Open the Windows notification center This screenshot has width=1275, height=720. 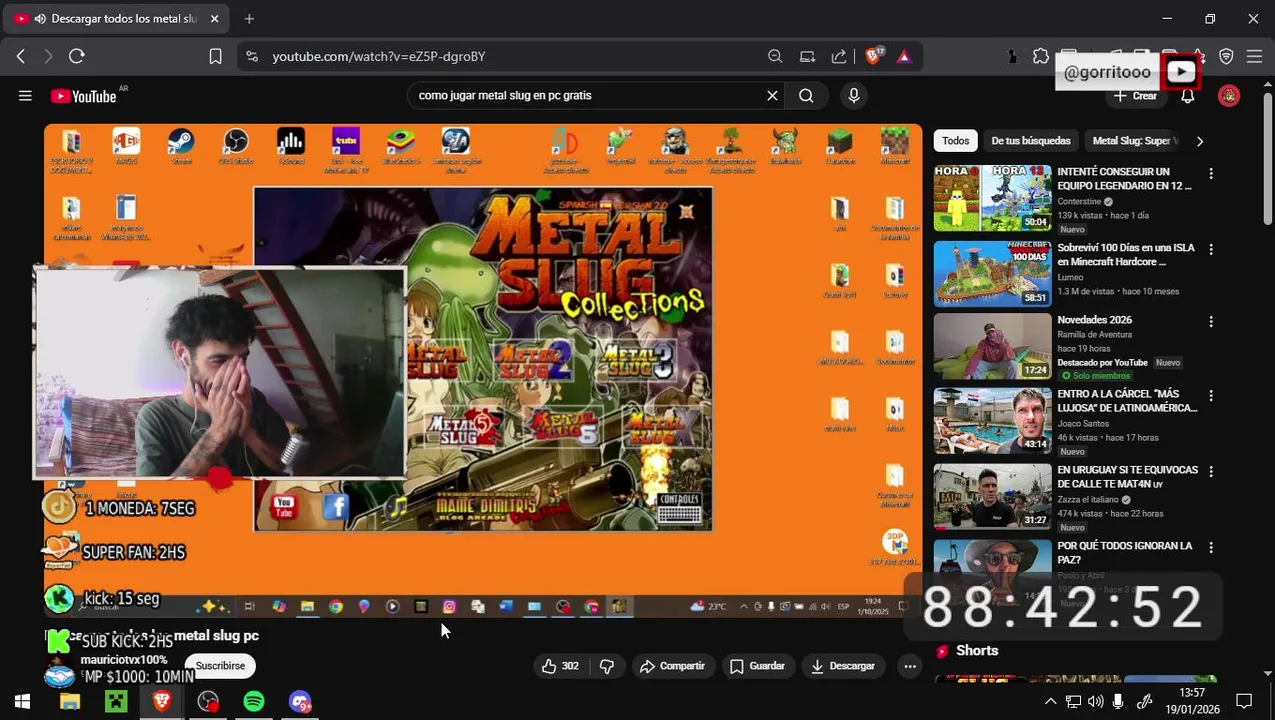tap(1244, 702)
